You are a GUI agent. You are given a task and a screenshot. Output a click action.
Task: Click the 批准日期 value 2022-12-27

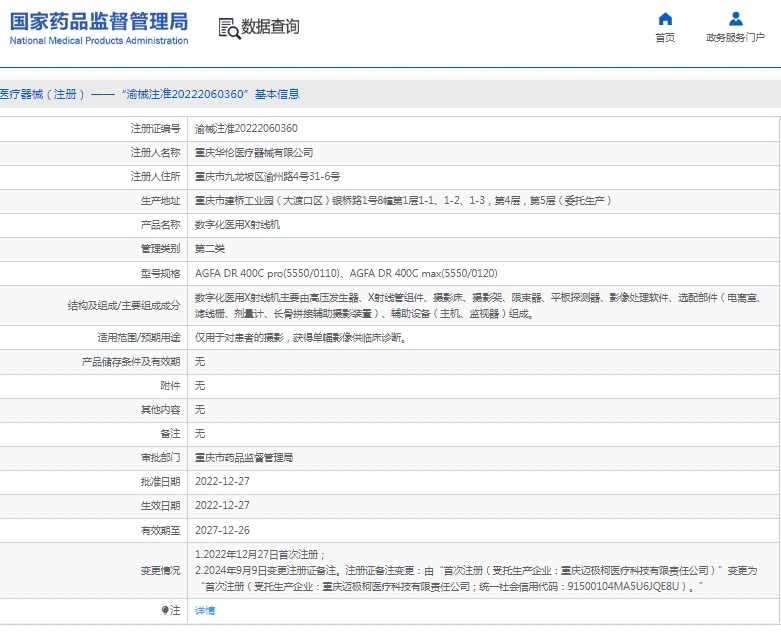click(222, 482)
